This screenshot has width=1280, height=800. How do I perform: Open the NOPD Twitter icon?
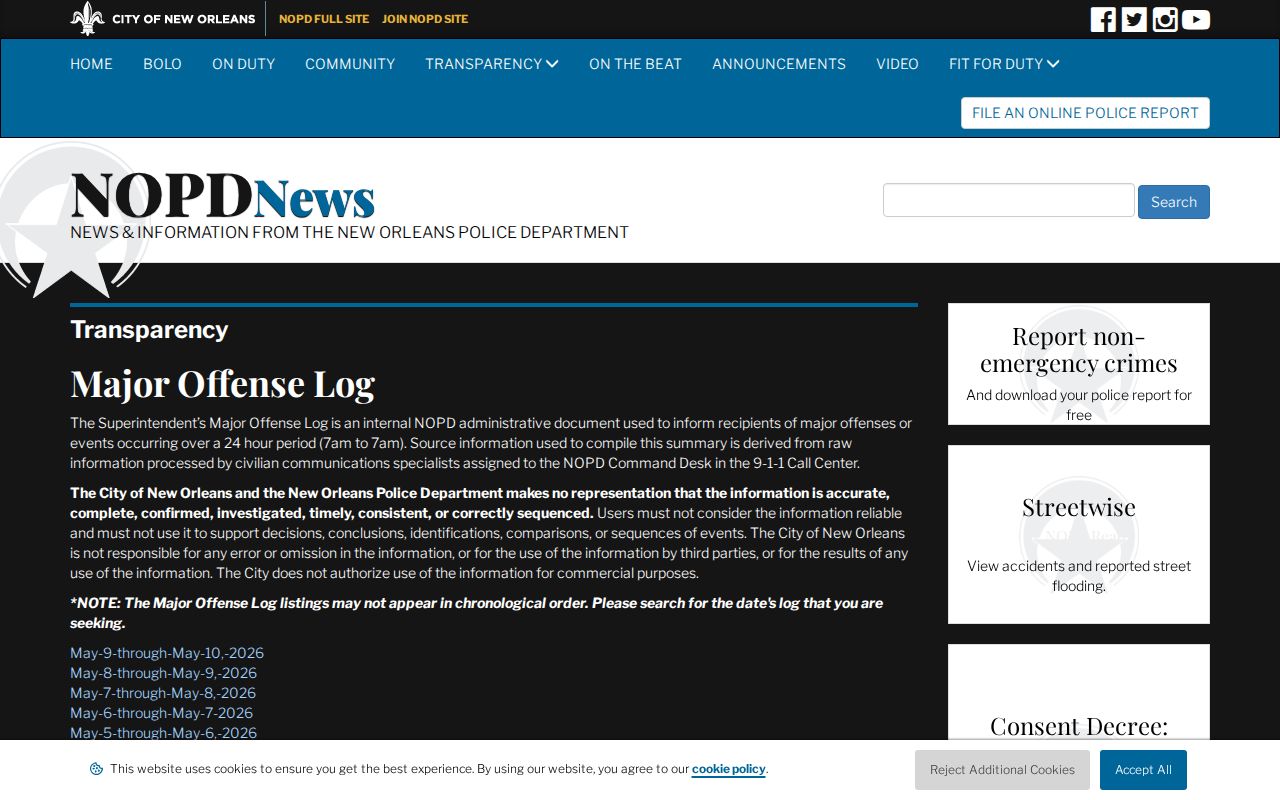tap(1134, 19)
